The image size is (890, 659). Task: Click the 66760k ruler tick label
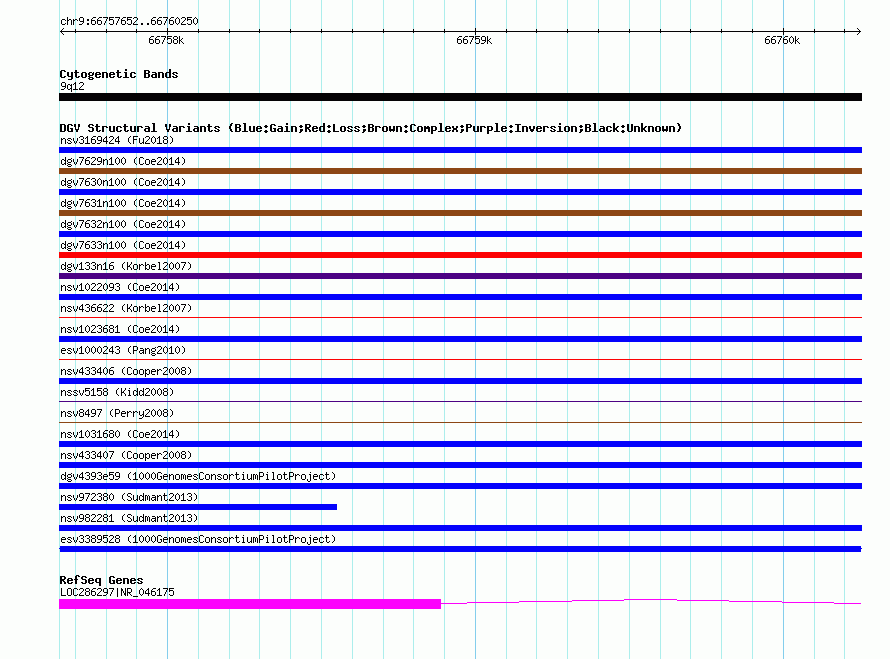click(x=782, y=40)
